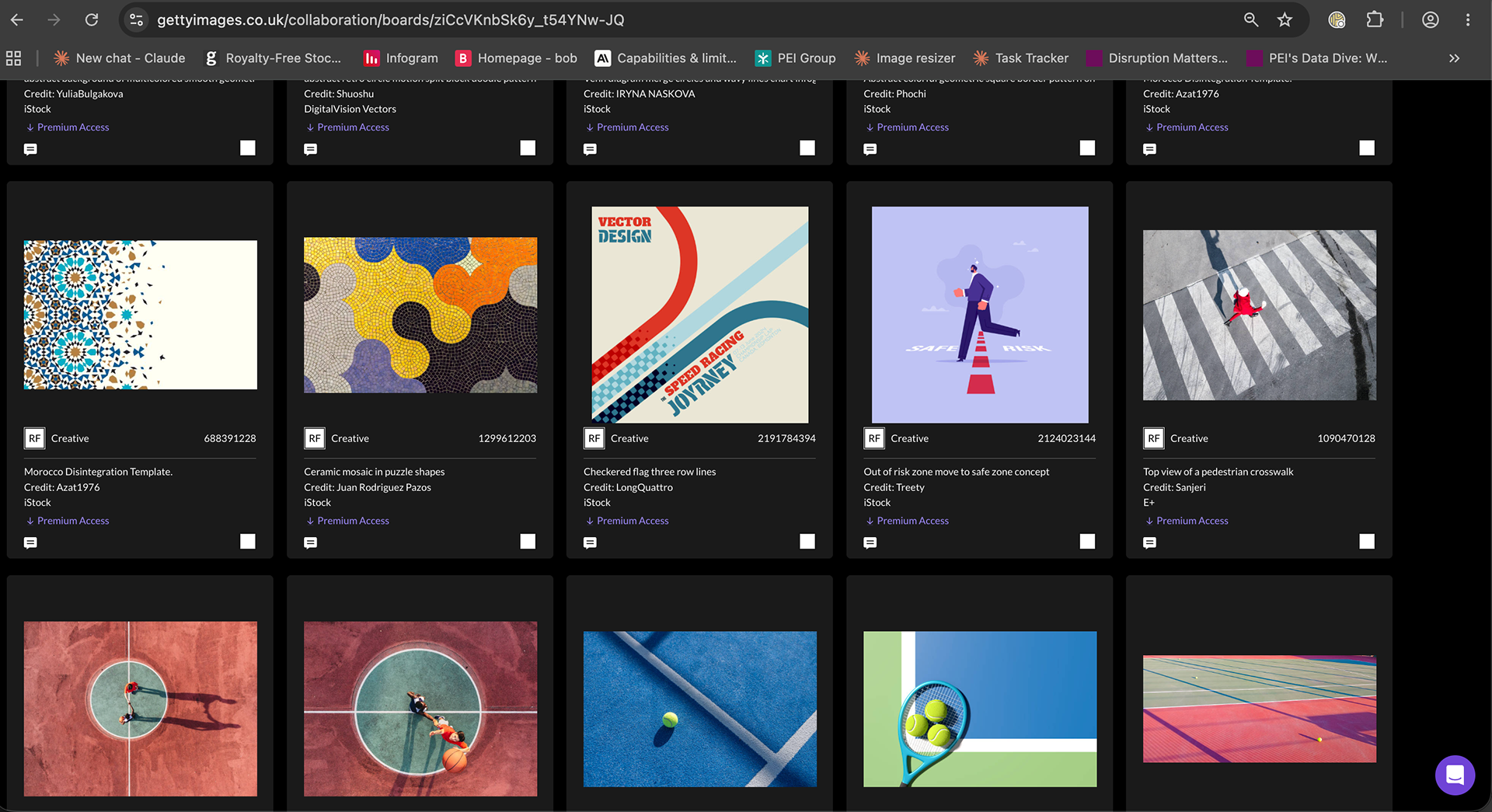
Task: Open the blue tennis court ball thumbnail
Action: pos(700,709)
